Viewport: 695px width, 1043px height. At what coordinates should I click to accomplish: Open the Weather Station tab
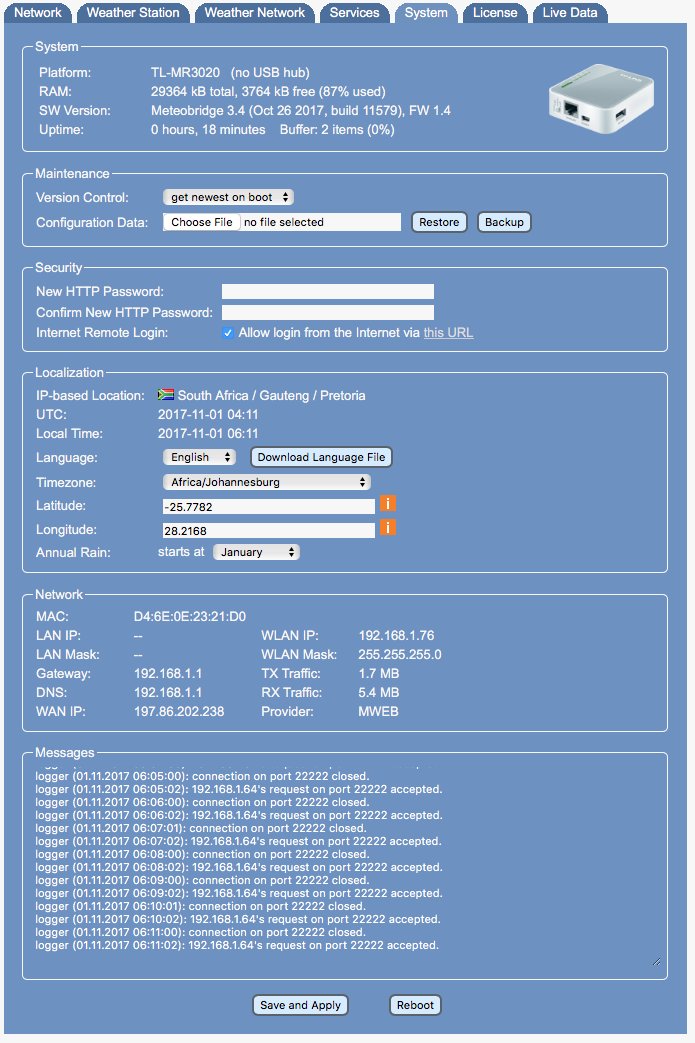133,13
